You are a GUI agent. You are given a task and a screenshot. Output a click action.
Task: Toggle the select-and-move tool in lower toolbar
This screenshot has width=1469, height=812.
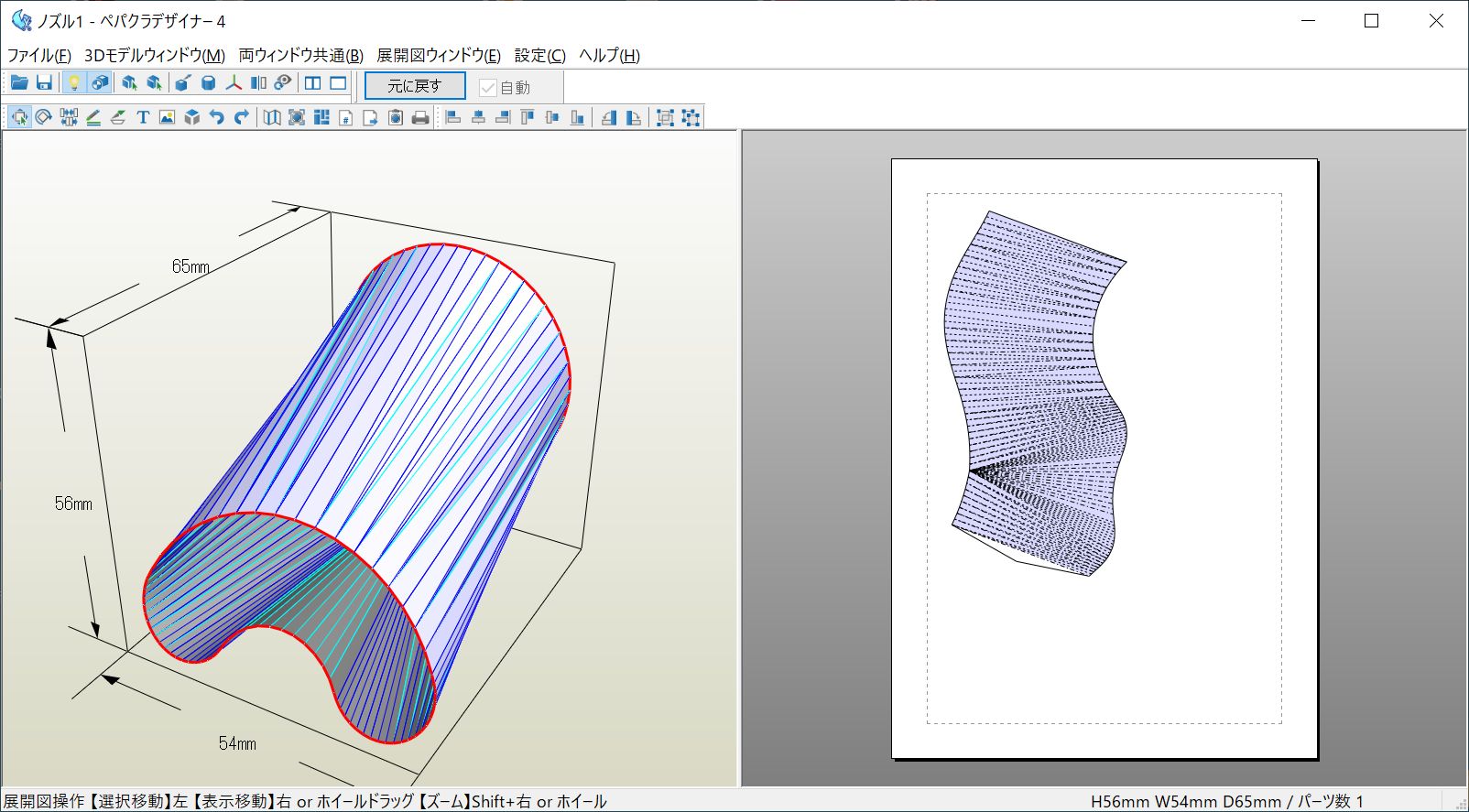click(18, 117)
